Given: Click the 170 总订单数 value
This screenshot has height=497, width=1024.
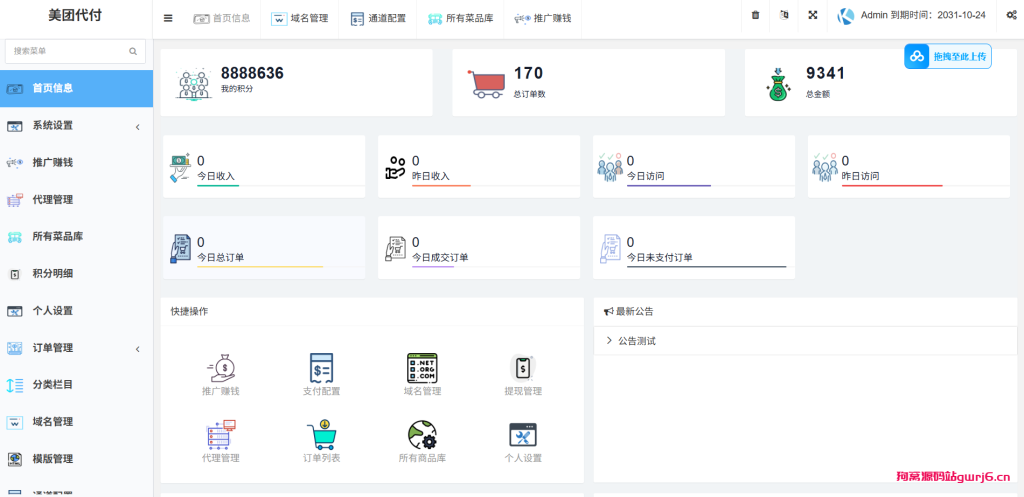Looking at the screenshot, I should click(x=528, y=73).
